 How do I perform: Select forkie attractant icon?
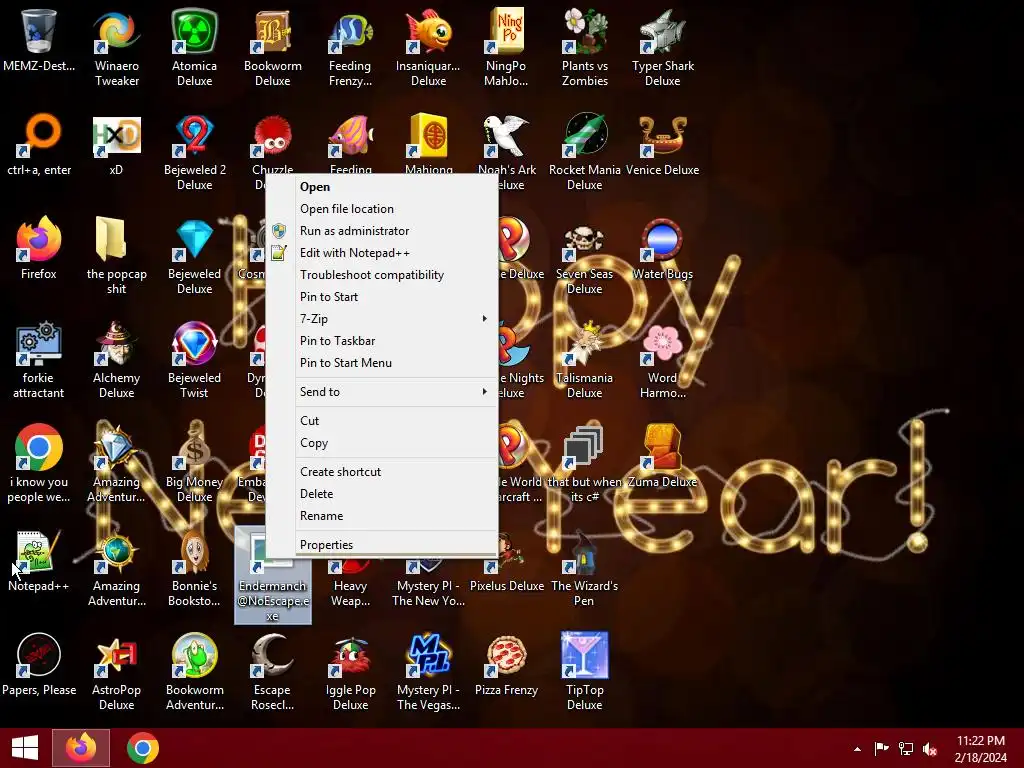pos(39,343)
